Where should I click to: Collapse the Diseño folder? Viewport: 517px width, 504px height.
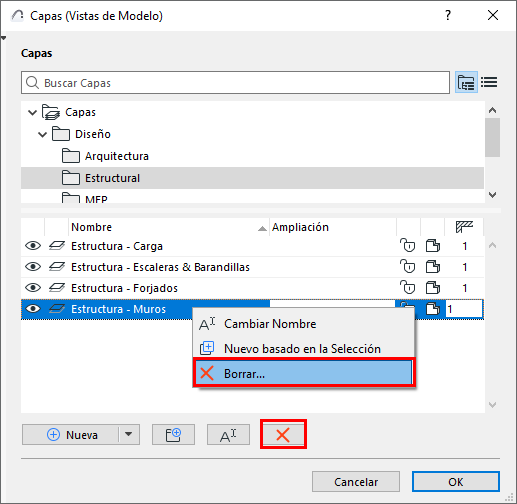click(42, 134)
